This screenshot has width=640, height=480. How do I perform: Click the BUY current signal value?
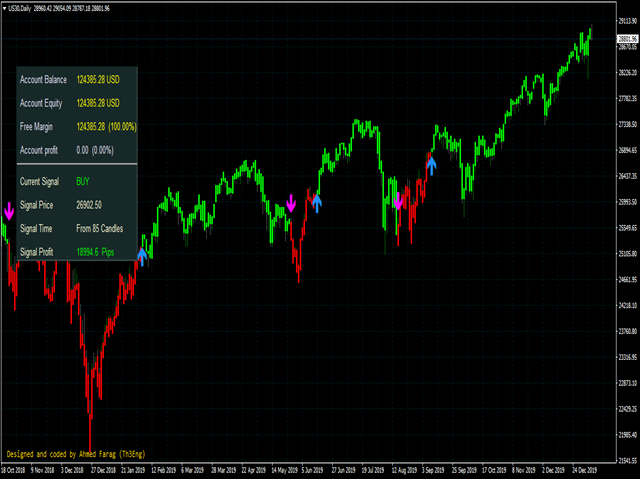point(82,181)
